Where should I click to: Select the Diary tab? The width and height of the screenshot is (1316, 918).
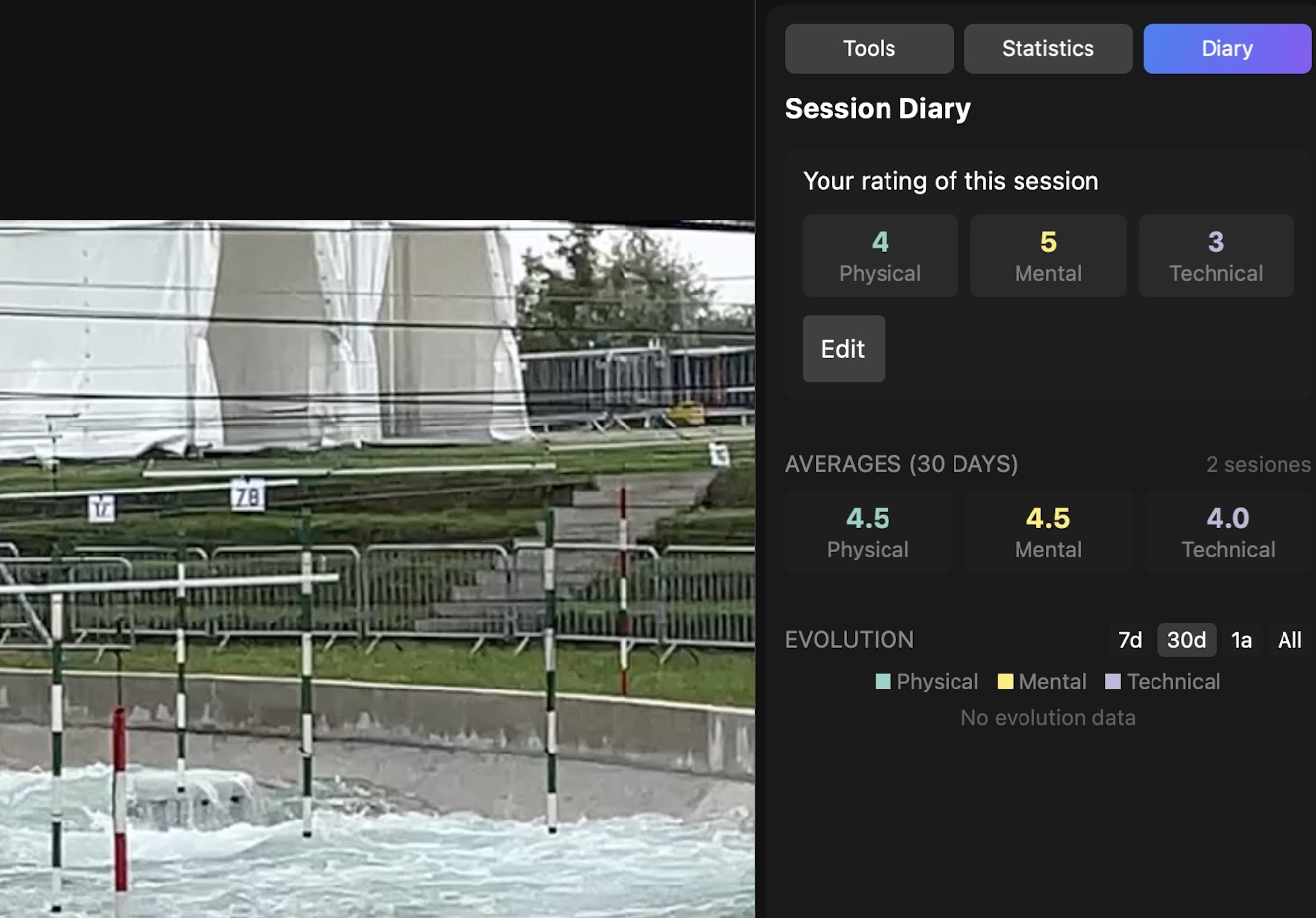(x=1226, y=48)
